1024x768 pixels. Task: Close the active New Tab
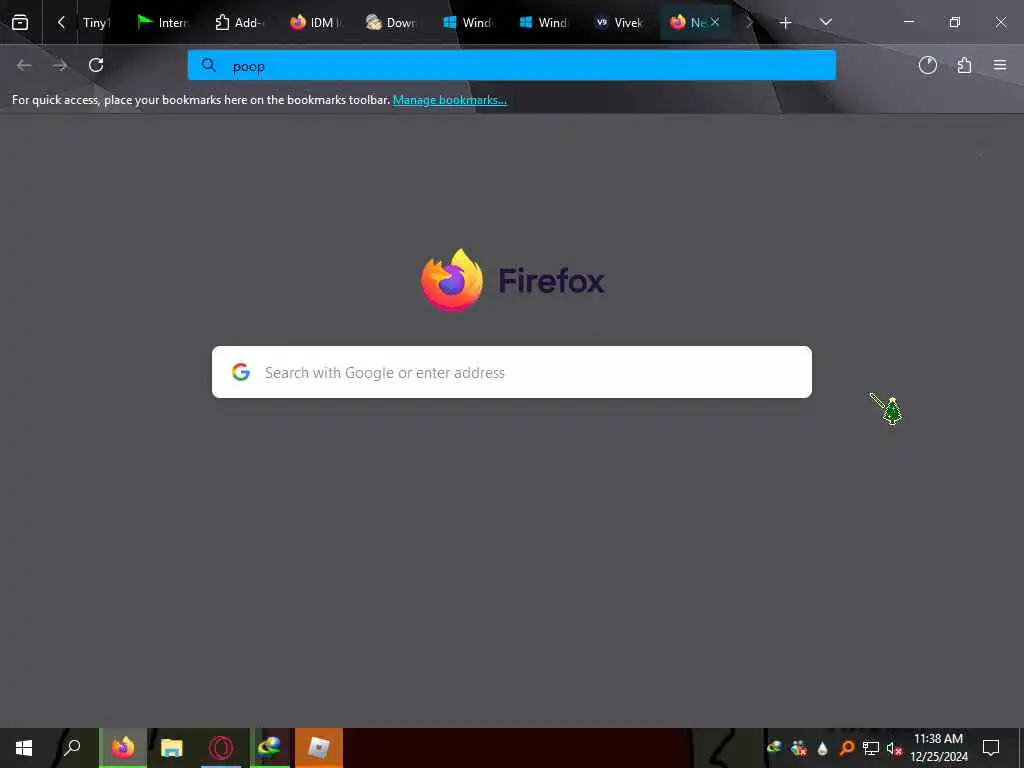coord(715,22)
